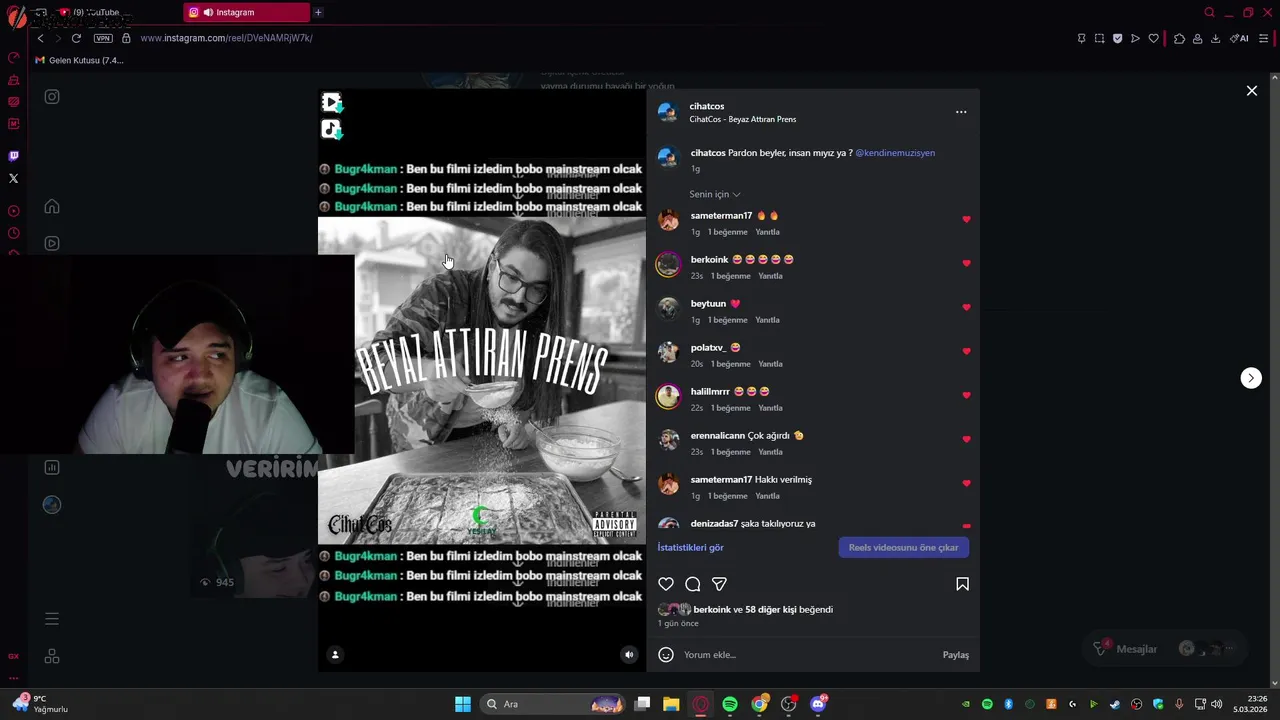Click 'Reels videosunu öne çıkar' button

903,548
